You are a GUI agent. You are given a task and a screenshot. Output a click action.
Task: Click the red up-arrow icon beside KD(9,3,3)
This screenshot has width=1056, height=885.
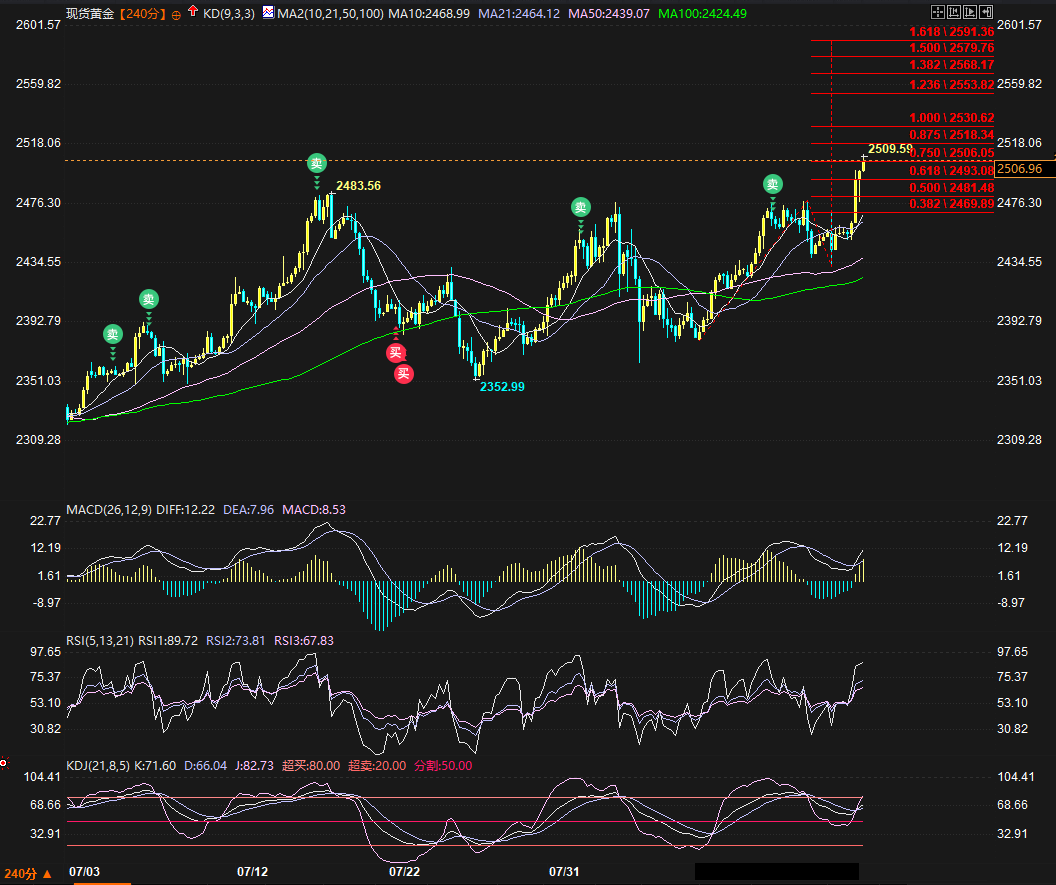[192, 13]
